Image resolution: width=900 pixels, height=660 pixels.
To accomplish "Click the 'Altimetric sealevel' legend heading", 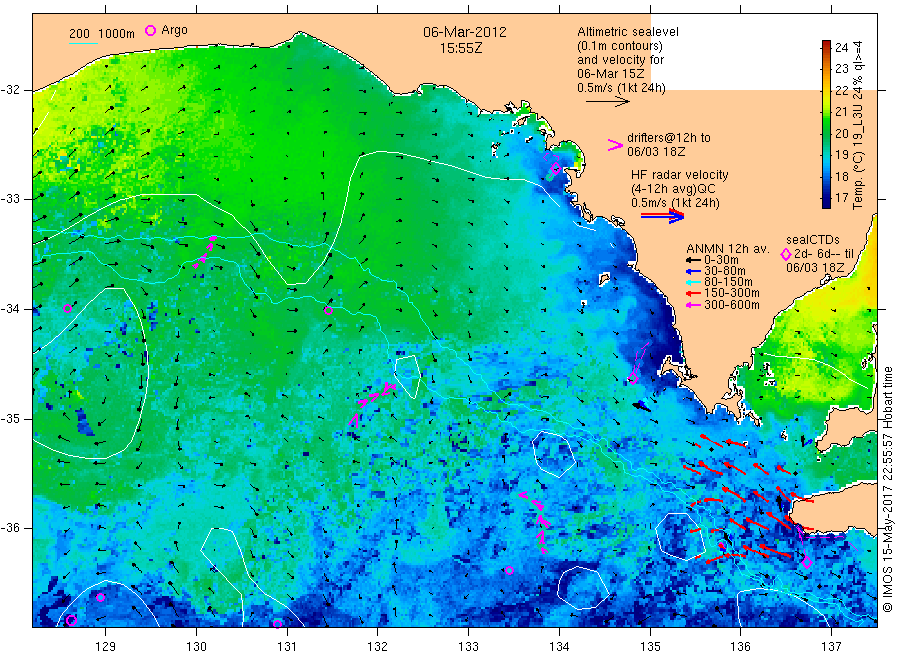I will pos(628,32).
